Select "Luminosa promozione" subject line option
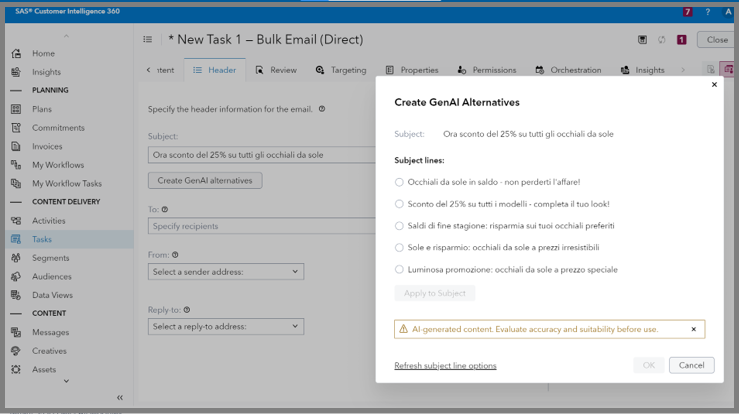This screenshot has width=739, height=414. point(399,269)
